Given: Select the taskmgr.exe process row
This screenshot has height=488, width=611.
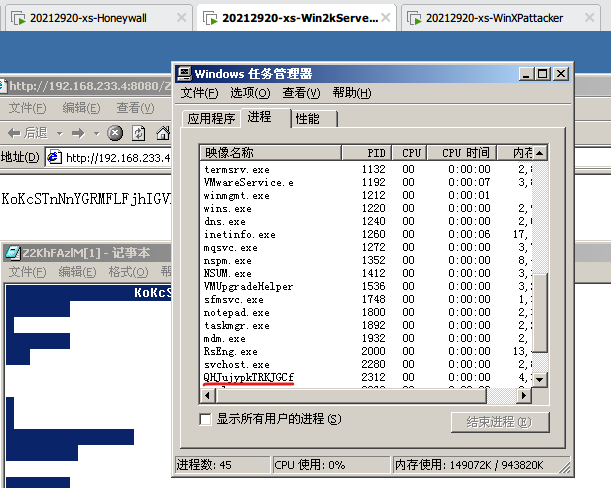Looking at the screenshot, I should [366, 325].
